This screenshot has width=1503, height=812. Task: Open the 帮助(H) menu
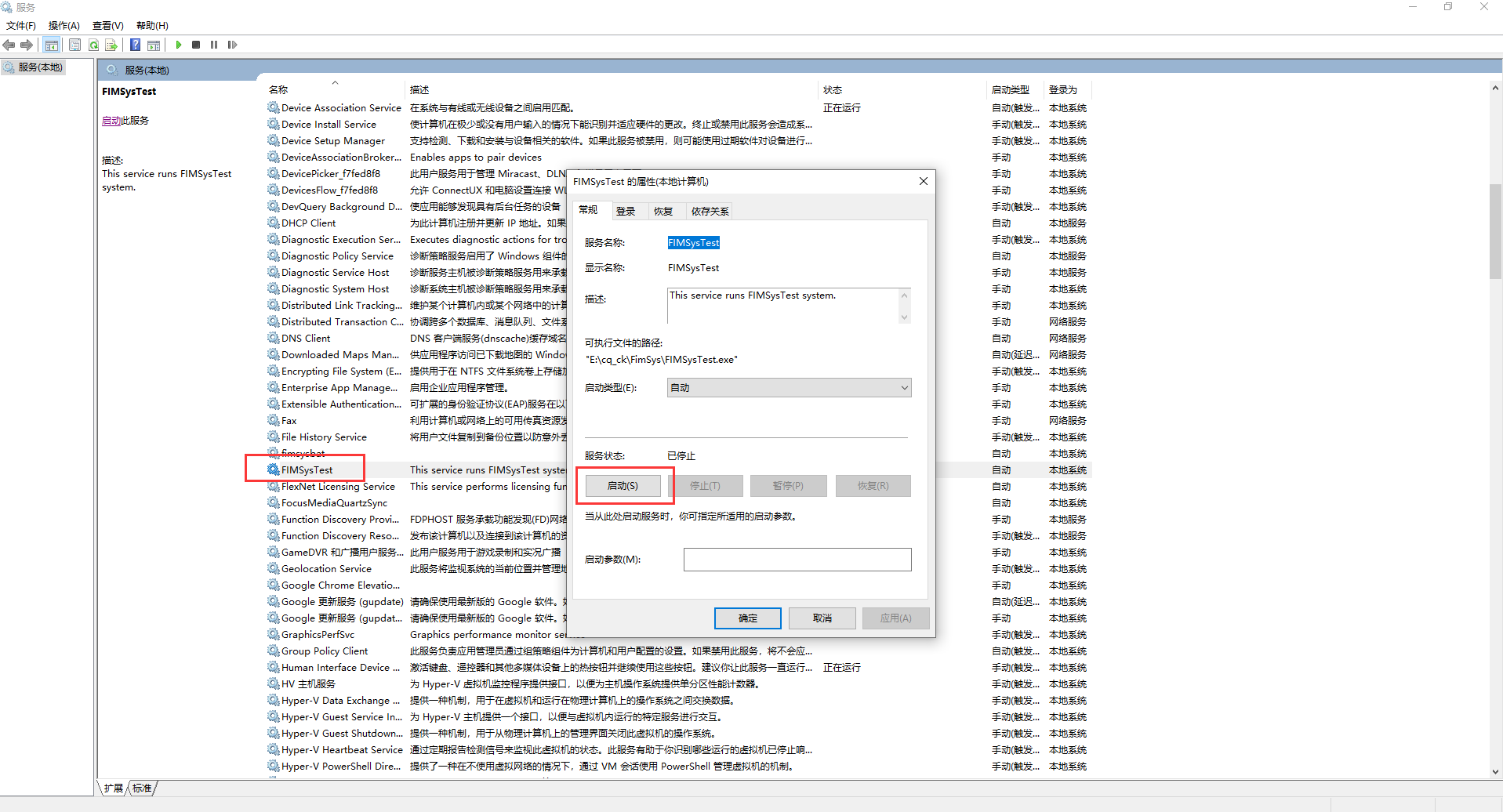coord(152,26)
